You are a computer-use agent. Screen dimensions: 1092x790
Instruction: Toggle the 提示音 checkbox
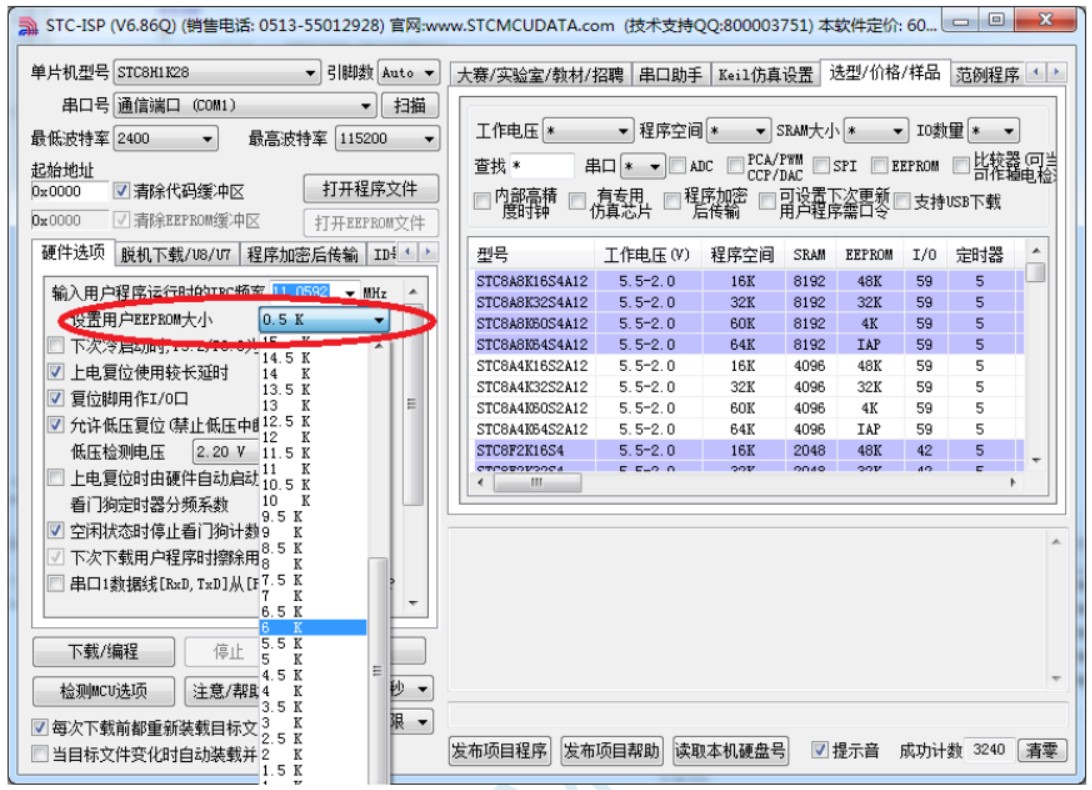coord(820,750)
